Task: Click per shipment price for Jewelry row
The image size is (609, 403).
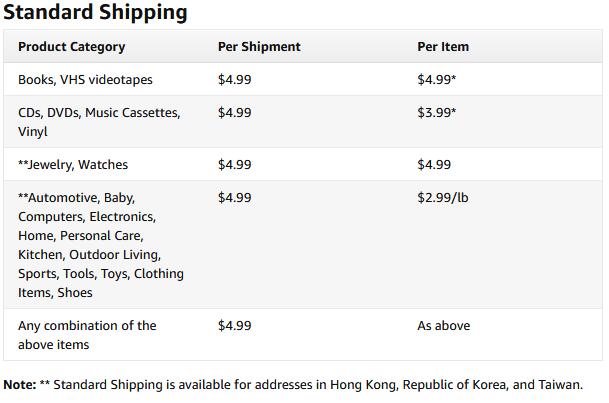Action: tap(235, 165)
